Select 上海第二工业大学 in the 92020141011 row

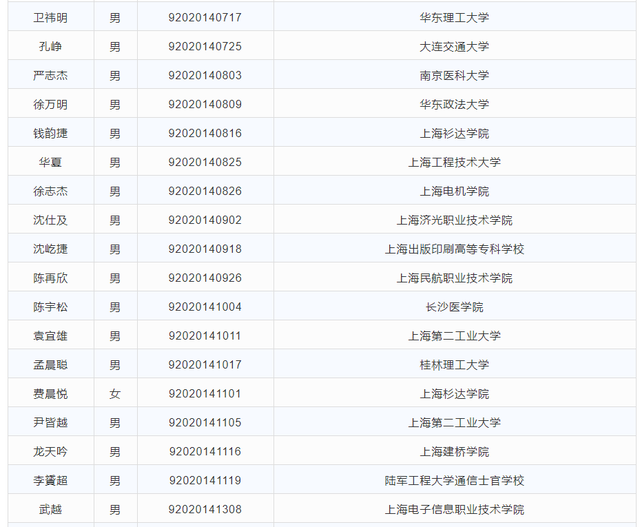click(x=454, y=336)
